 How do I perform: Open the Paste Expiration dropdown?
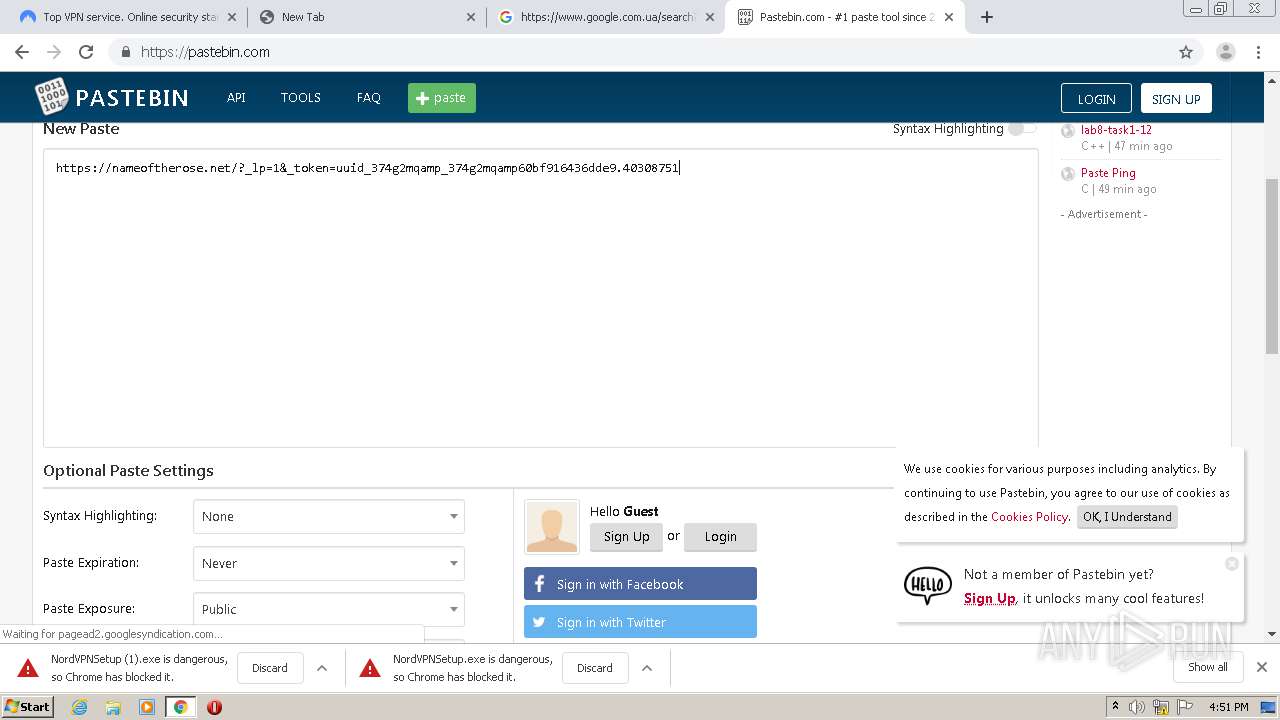[x=329, y=563]
